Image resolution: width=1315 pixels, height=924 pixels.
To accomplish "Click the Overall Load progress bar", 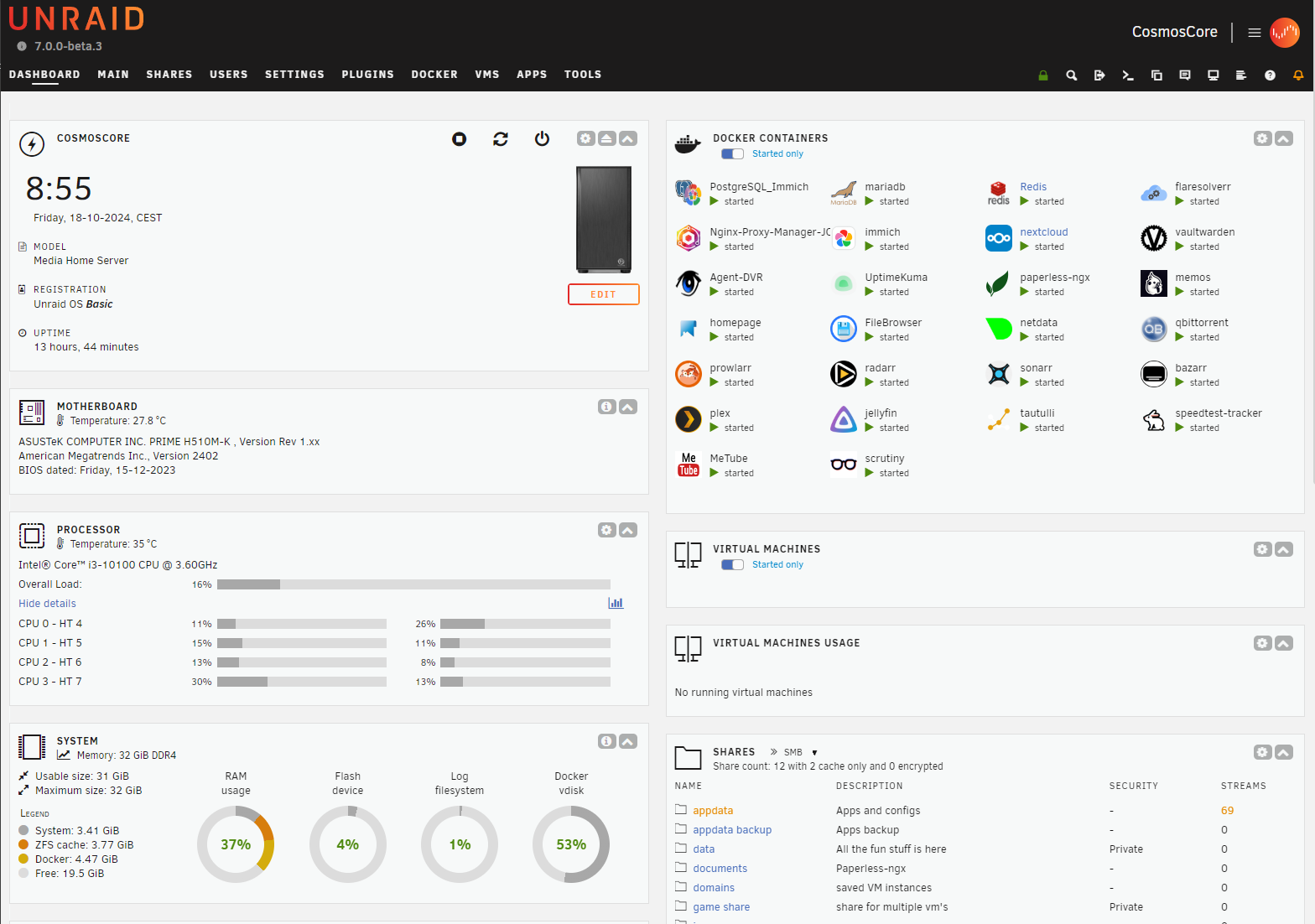I will [x=413, y=584].
